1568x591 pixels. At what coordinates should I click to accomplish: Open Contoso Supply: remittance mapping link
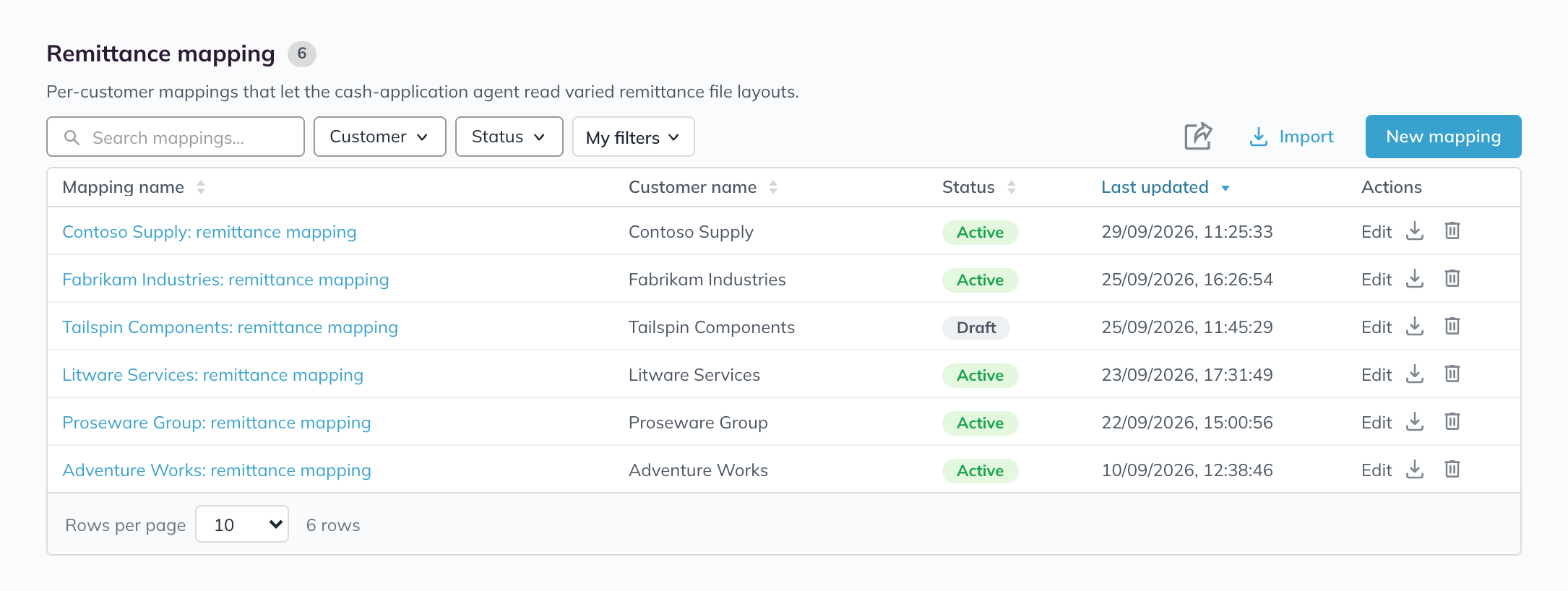pos(210,232)
